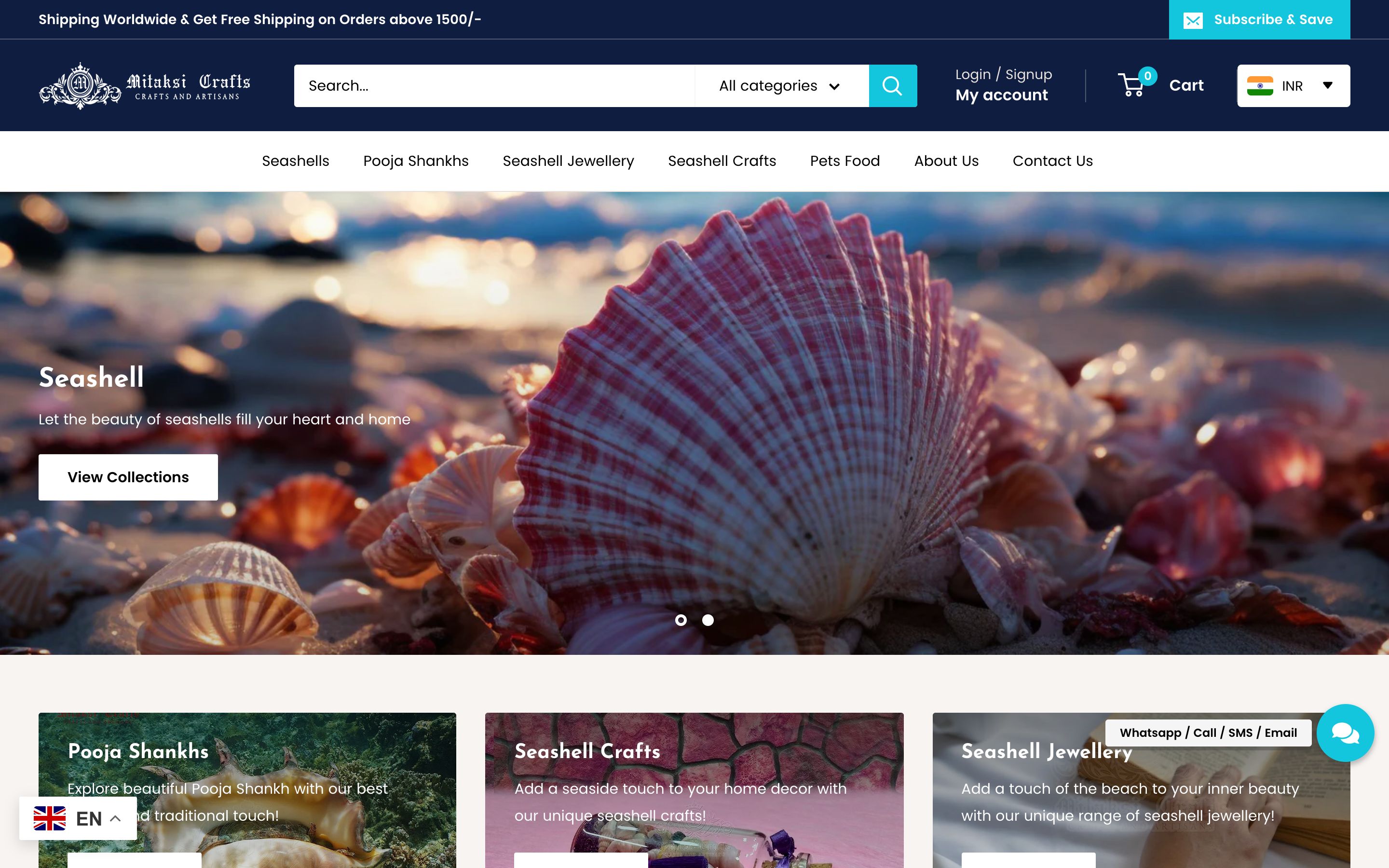Click the Mitaksi Crafts logo
Screen dimensions: 1389x868
[x=145, y=85]
